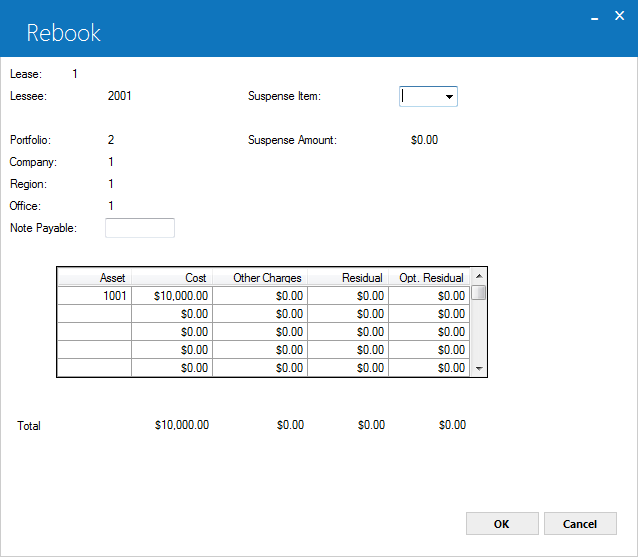The height and width of the screenshot is (557, 638).
Task: Click Opt. Residual cell in asset 1001 row
Action: click(x=429, y=296)
